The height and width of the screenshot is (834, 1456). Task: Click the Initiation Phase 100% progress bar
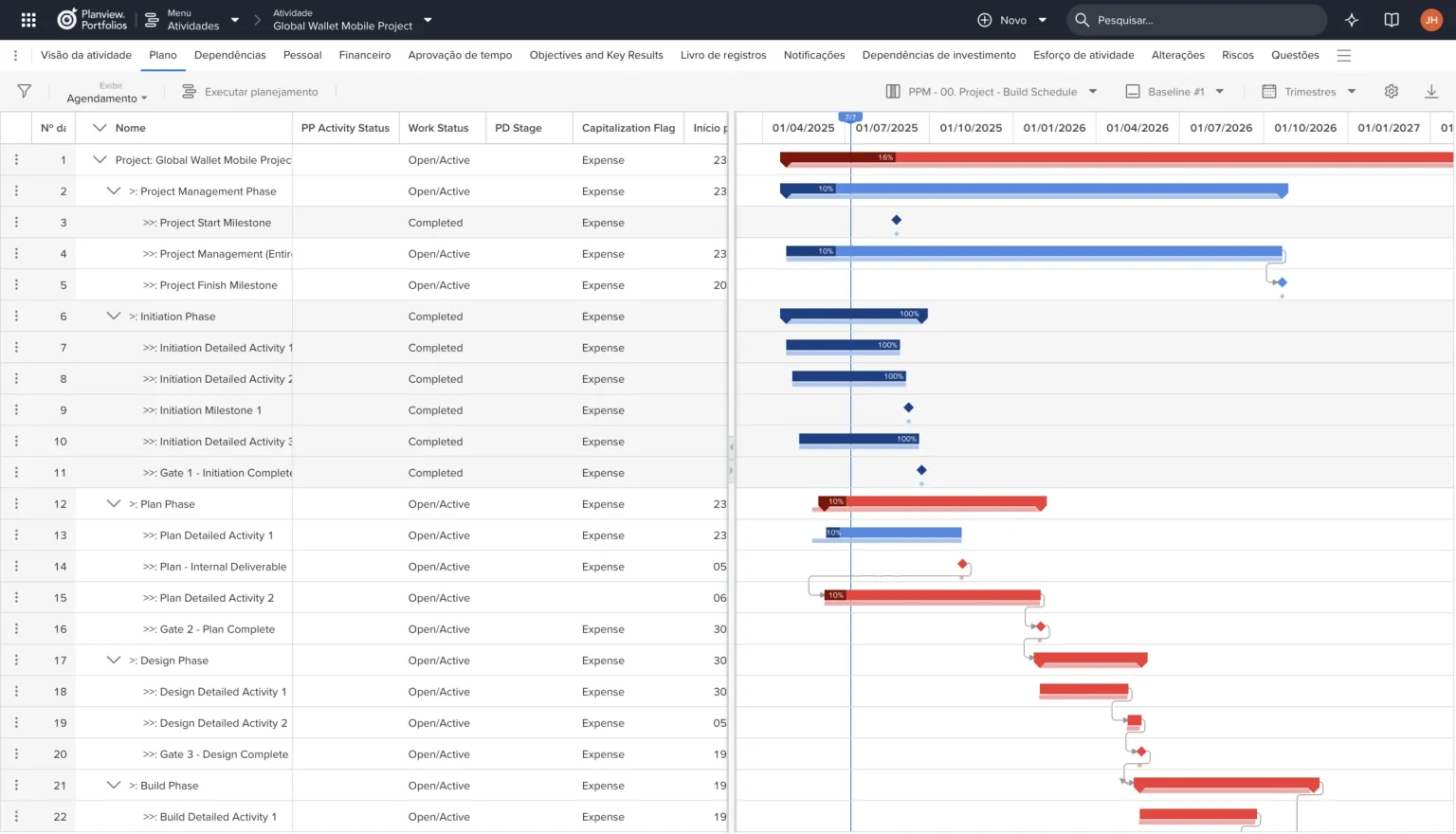853,314
